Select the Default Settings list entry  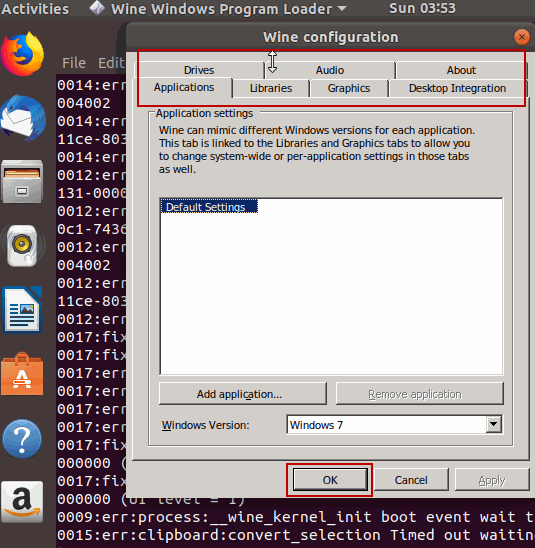coord(209,207)
